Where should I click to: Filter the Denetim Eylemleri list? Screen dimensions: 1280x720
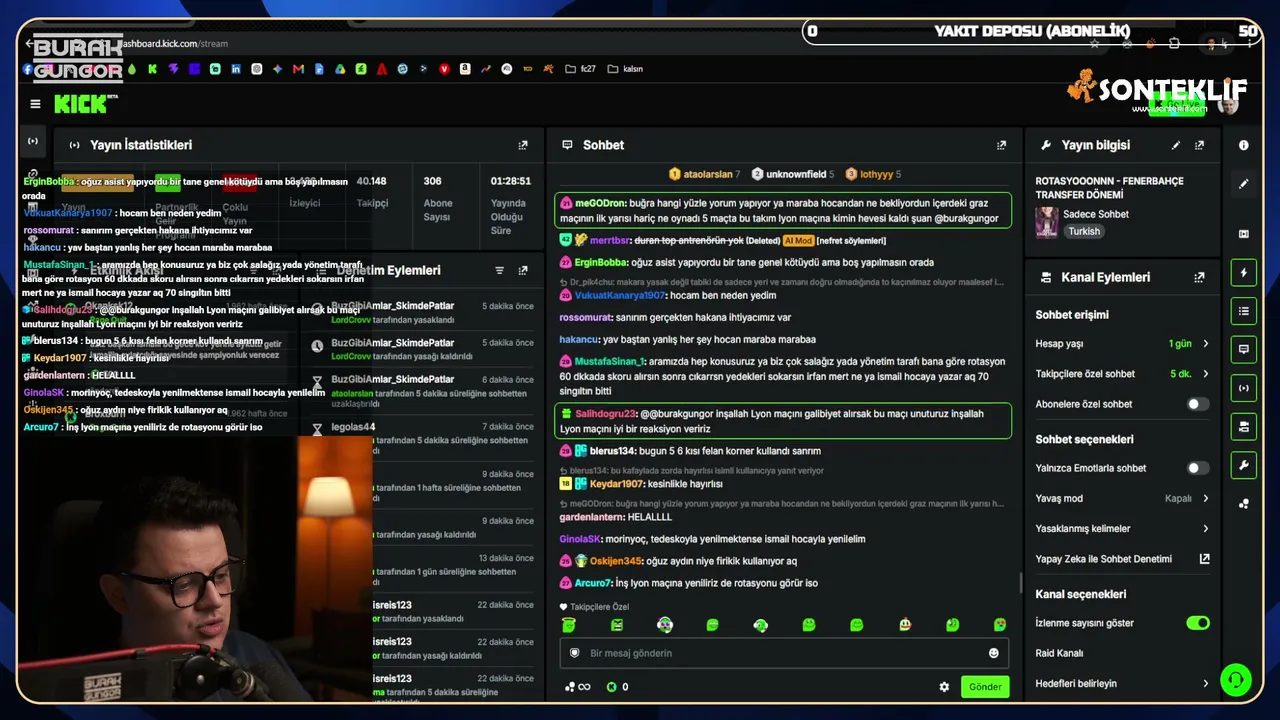click(499, 270)
